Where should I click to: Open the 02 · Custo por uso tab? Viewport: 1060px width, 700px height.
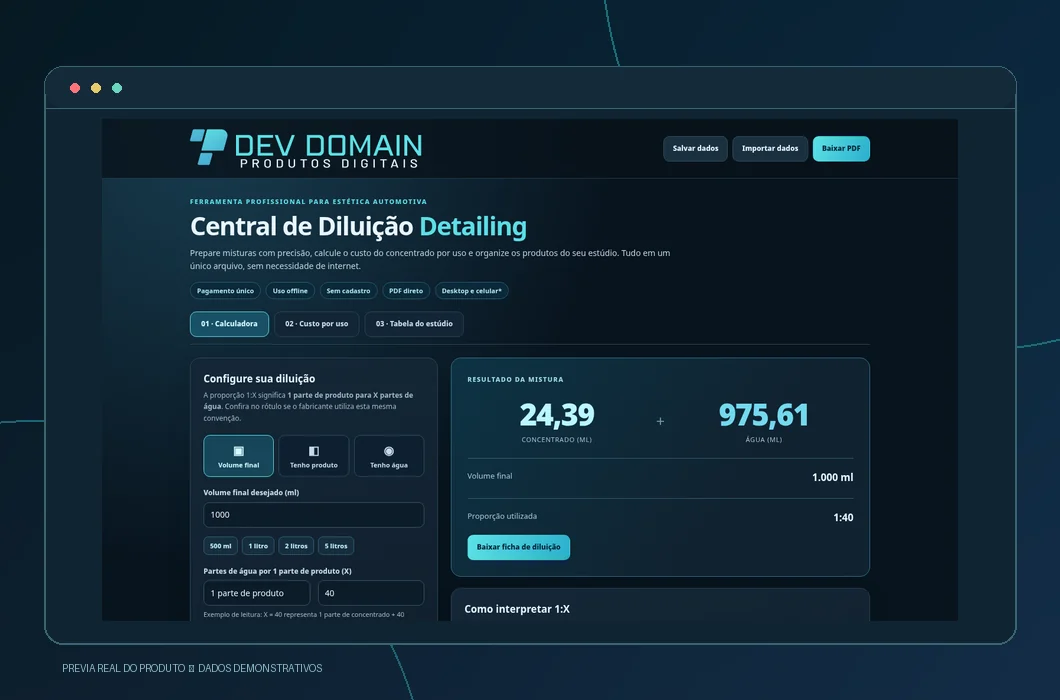(x=316, y=324)
